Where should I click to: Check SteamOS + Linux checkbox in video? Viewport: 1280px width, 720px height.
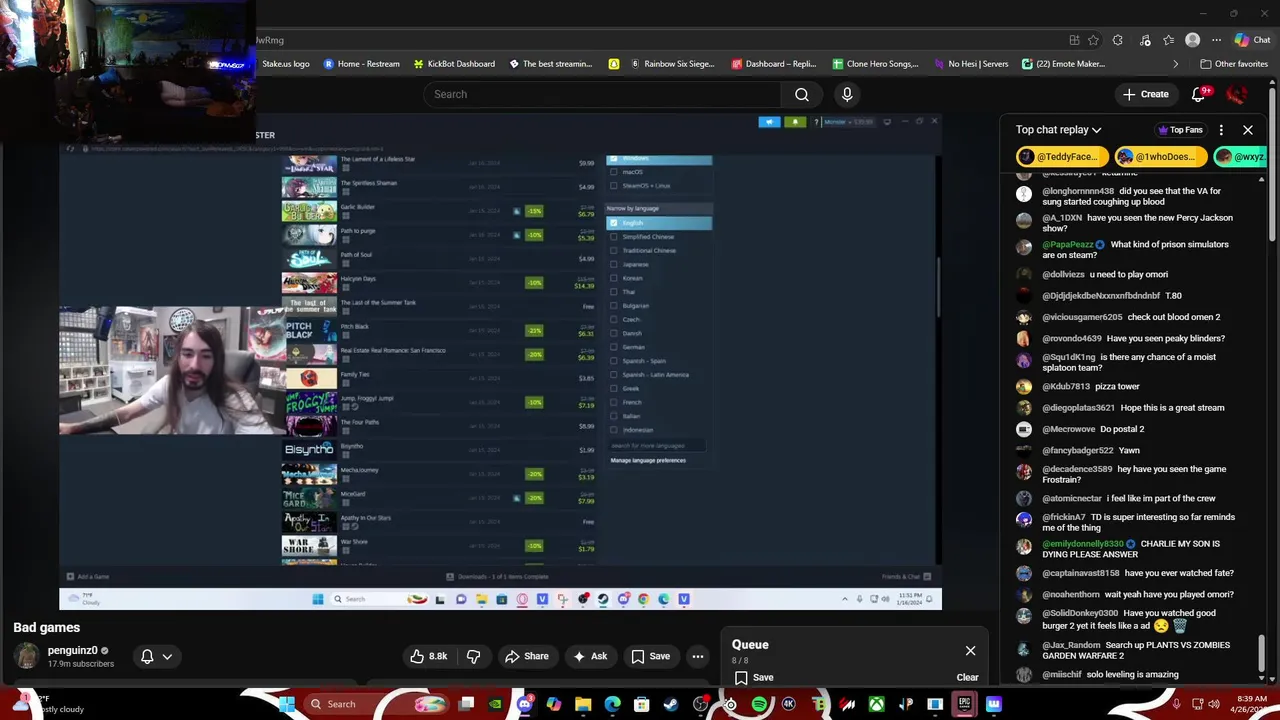coord(613,186)
